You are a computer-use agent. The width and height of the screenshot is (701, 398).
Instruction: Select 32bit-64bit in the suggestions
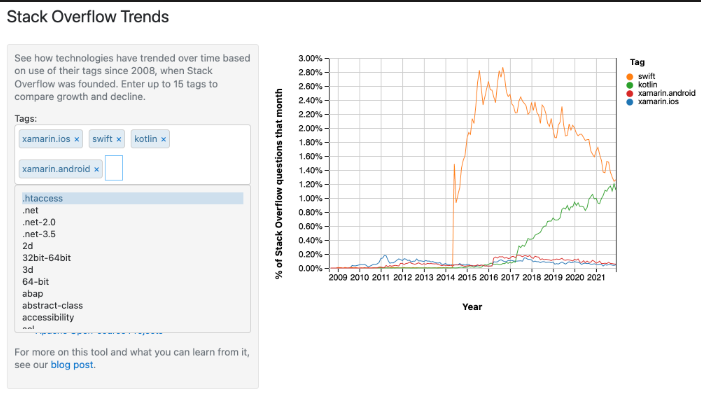[x=132, y=258]
